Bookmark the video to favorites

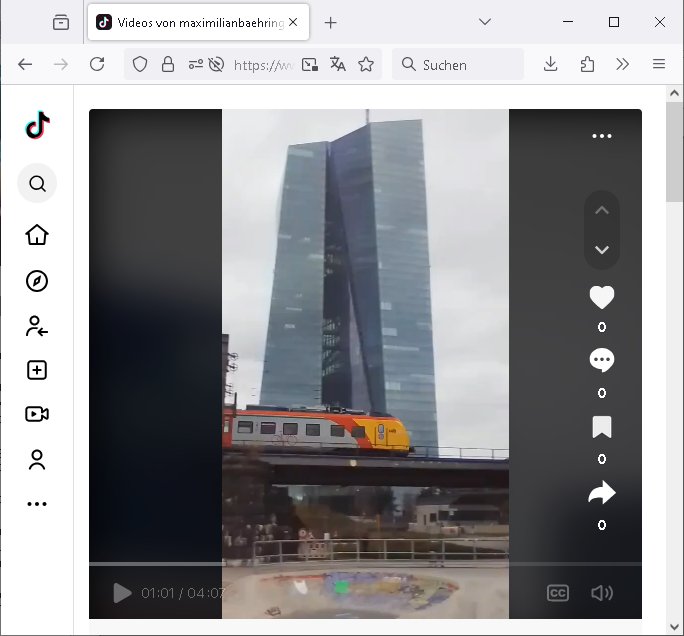tap(601, 428)
